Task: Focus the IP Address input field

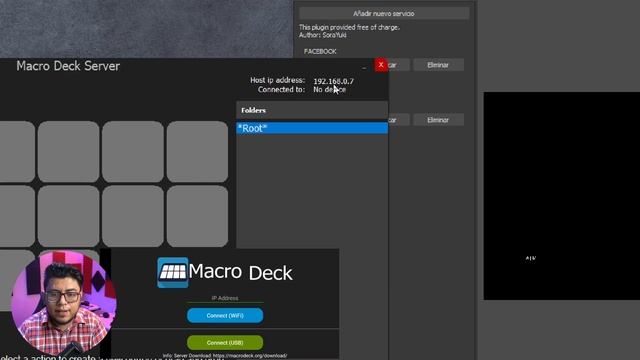Action: click(225, 298)
